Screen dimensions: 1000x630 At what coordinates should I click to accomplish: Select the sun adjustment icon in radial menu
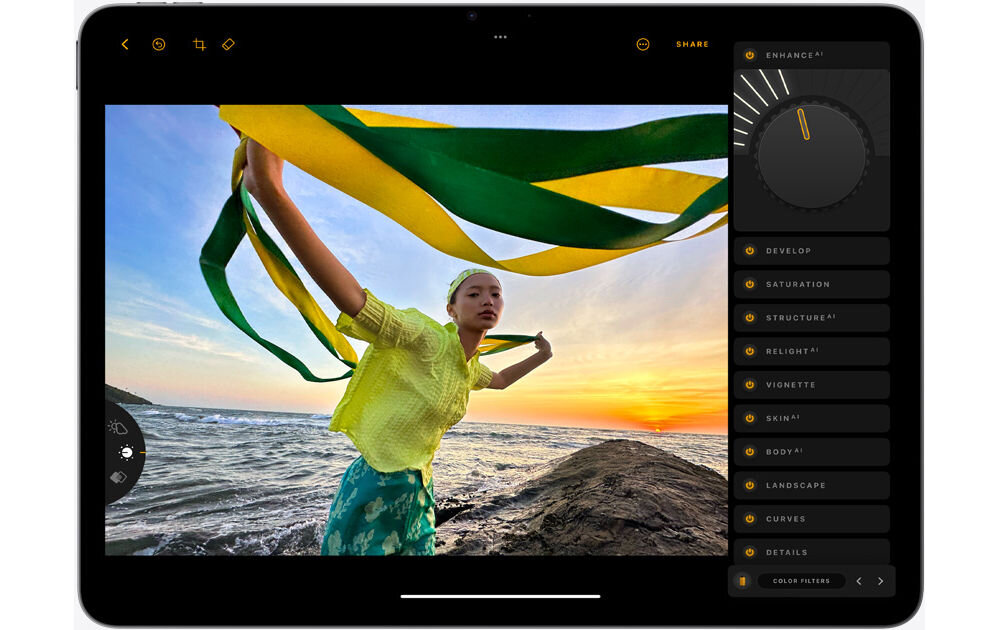pyautogui.click(x=126, y=452)
